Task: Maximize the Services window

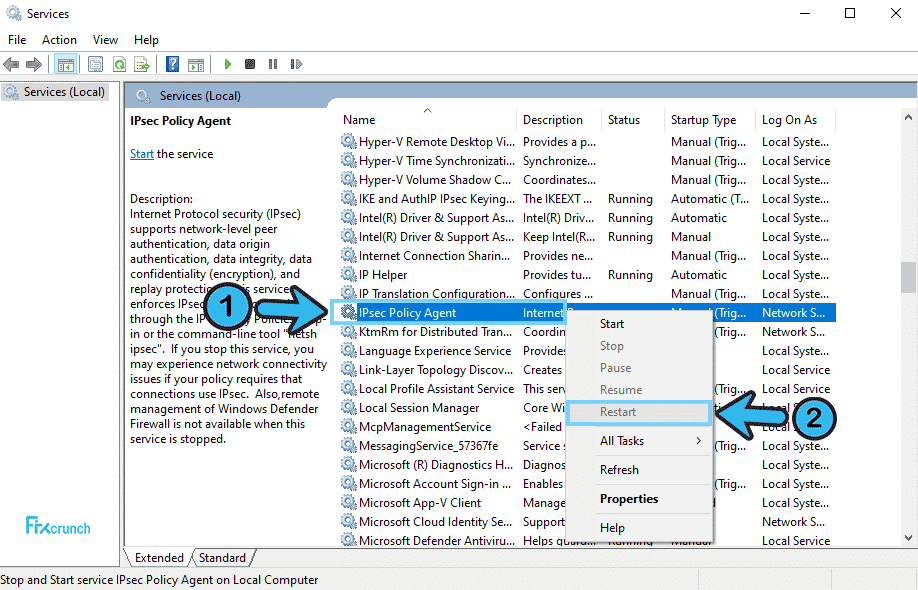Action: [x=850, y=13]
